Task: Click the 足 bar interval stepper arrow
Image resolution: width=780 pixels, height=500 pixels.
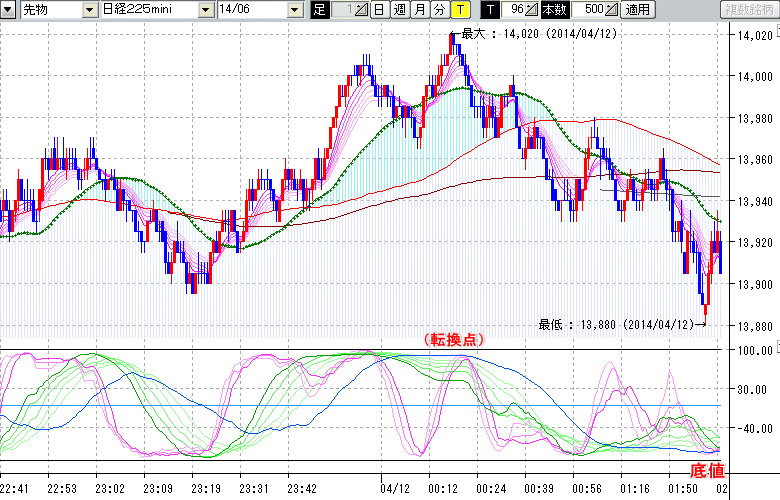Action: click(x=360, y=10)
